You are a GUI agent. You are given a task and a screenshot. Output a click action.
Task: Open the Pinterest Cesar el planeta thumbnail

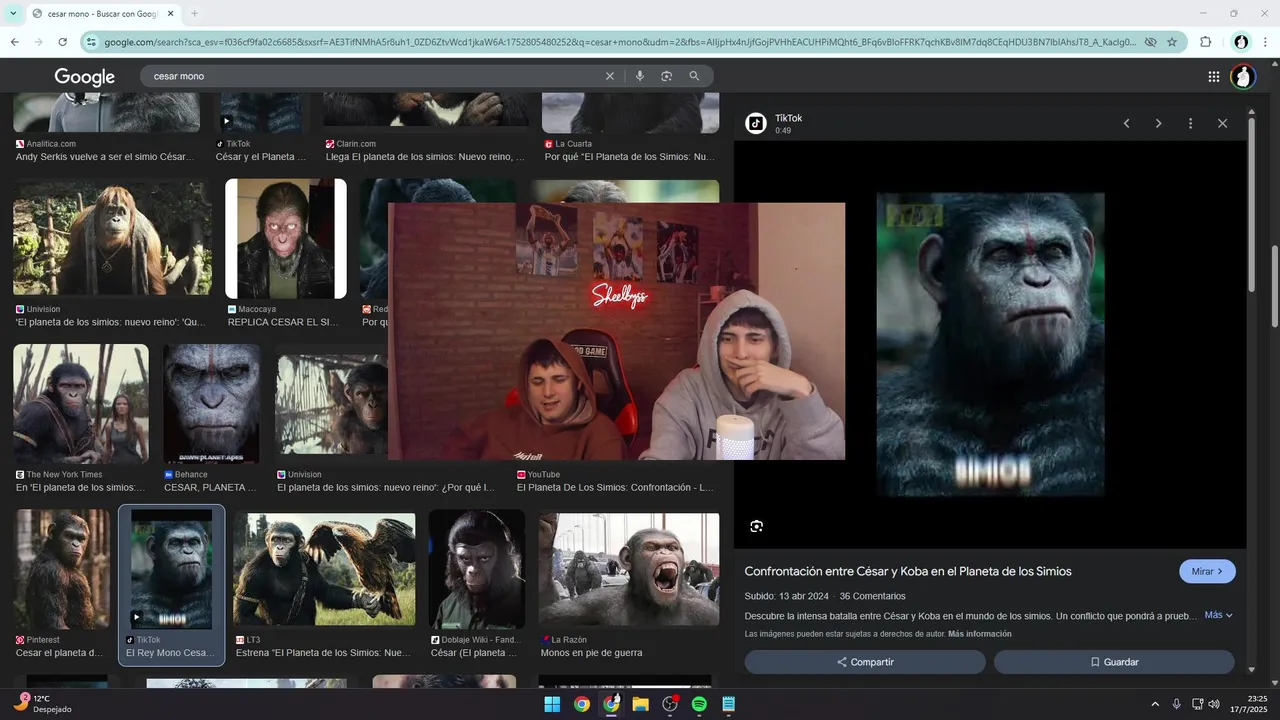click(x=62, y=569)
